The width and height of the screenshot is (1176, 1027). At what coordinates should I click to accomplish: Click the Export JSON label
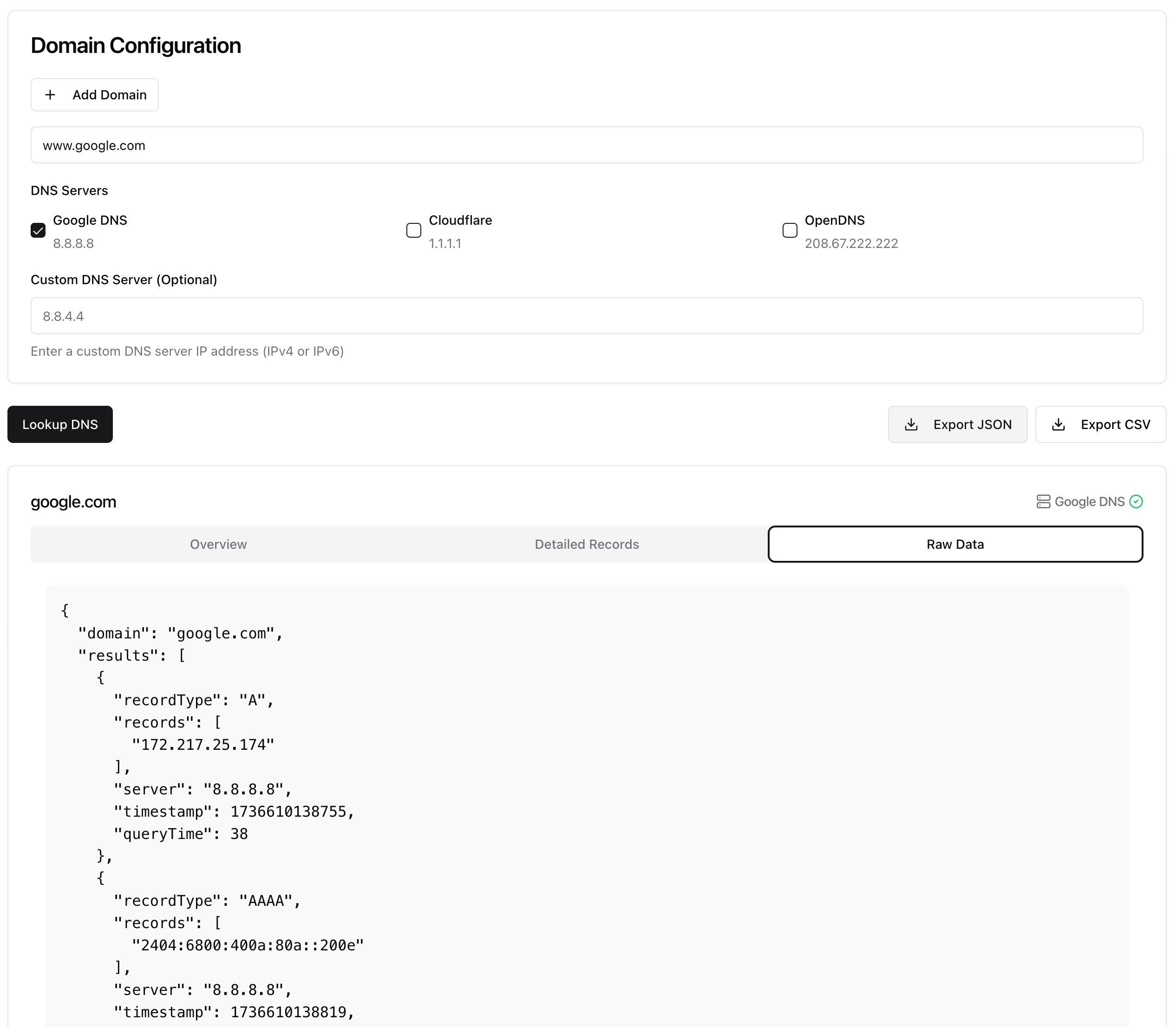click(x=973, y=425)
